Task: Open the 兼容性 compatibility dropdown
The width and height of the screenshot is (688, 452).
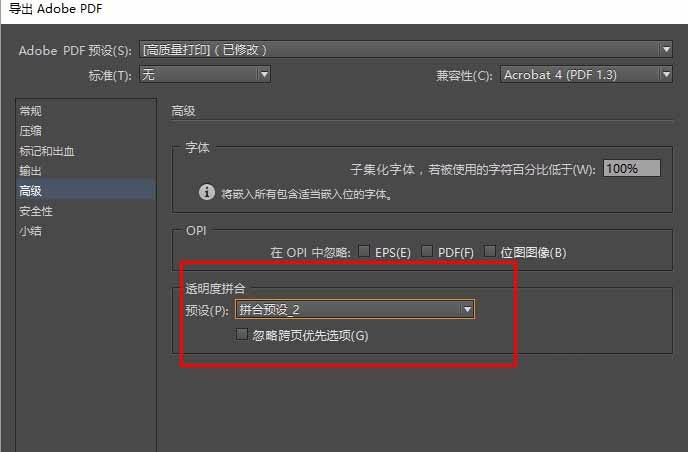Action: coord(586,75)
